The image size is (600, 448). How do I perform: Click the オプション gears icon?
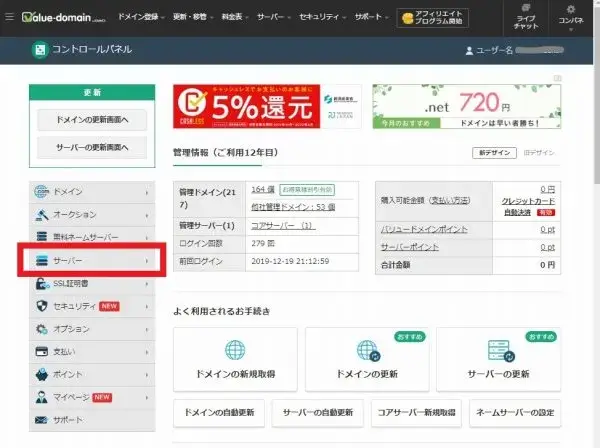(x=41, y=329)
